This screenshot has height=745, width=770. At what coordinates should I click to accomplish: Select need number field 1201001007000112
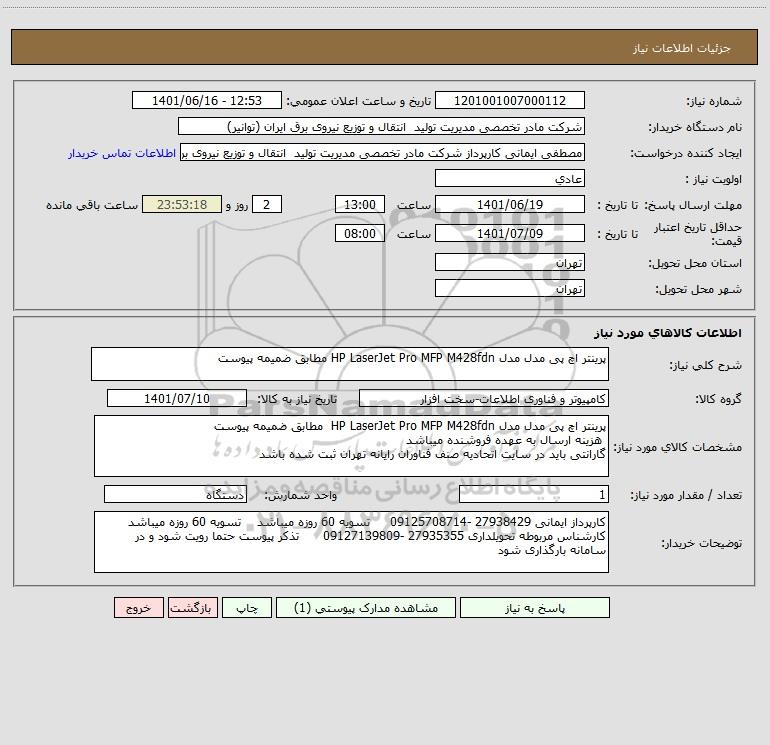tap(510, 100)
